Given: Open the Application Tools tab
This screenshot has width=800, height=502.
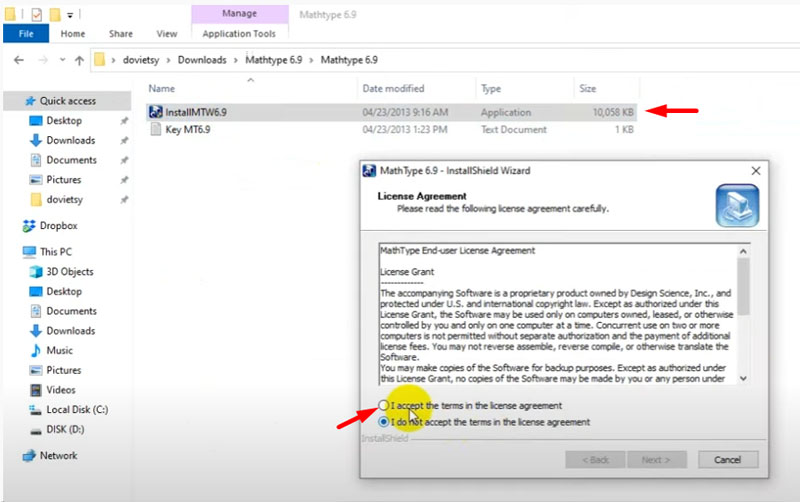Looking at the screenshot, I should (x=239, y=34).
